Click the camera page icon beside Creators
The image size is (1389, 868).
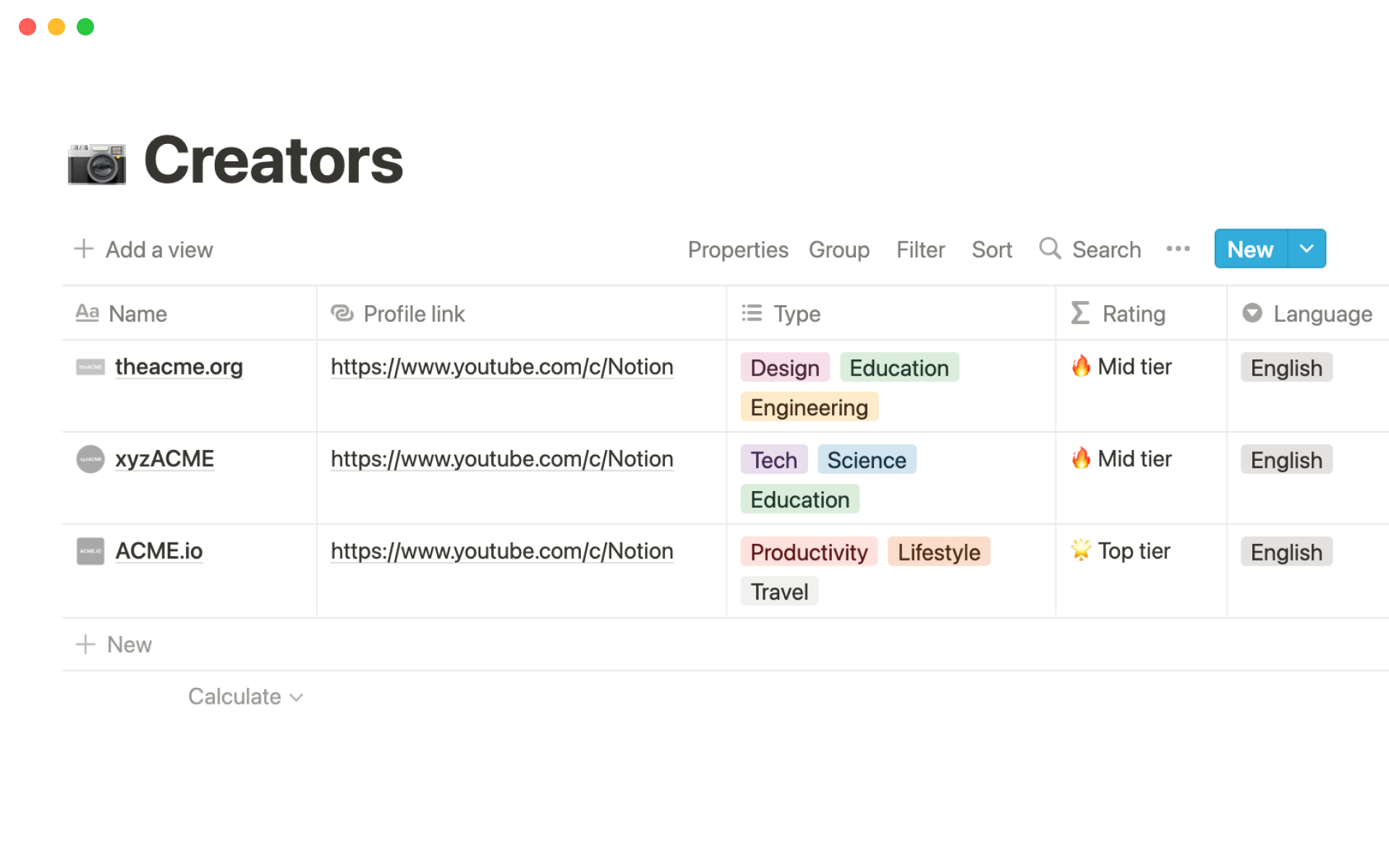pyautogui.click(x=97, y=163)
